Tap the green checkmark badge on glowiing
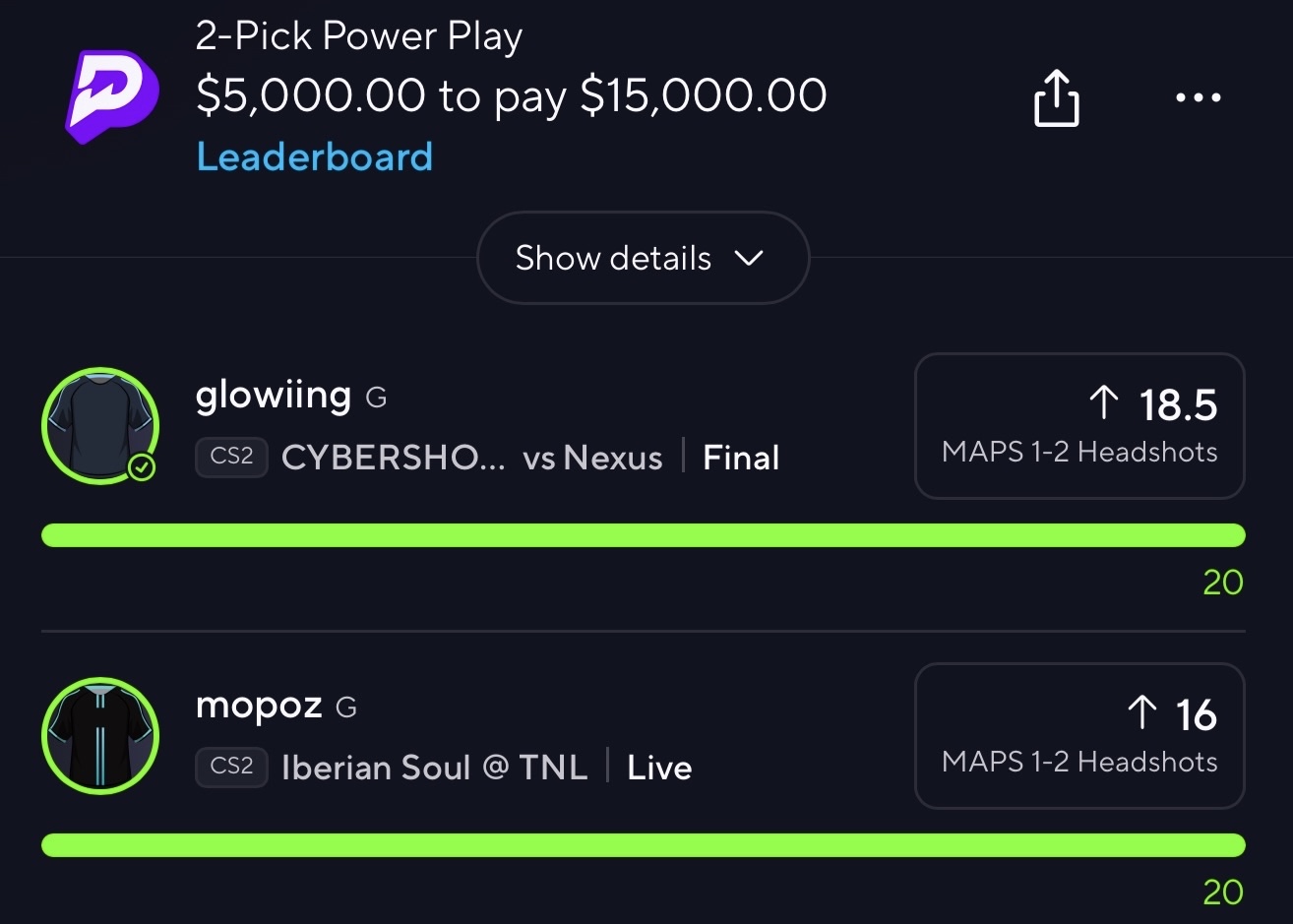The height and width of the screenshot is (924, 1293). (142, 468)
